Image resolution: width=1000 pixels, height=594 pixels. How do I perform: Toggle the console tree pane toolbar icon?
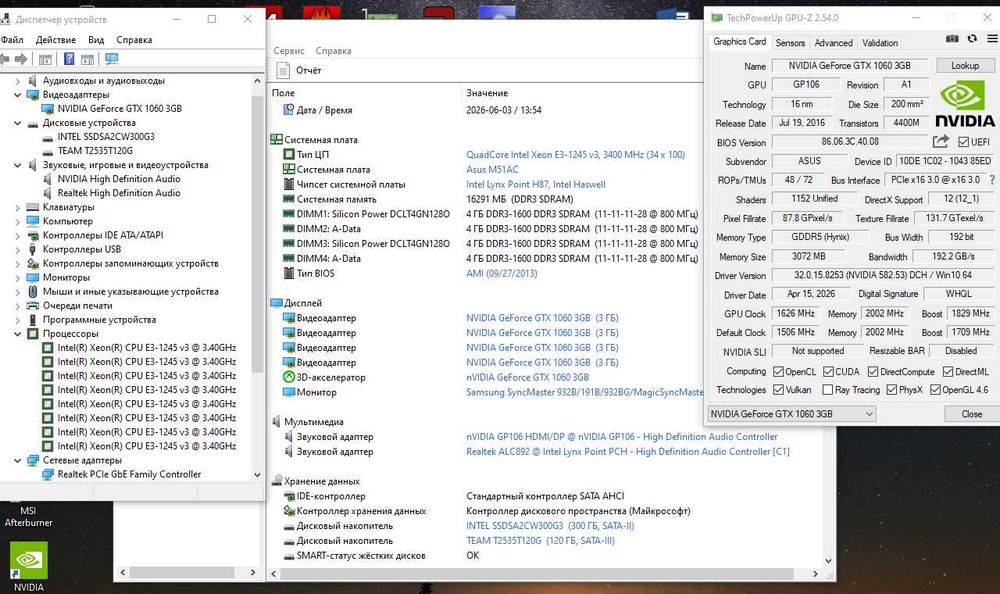tap(45, 59)
